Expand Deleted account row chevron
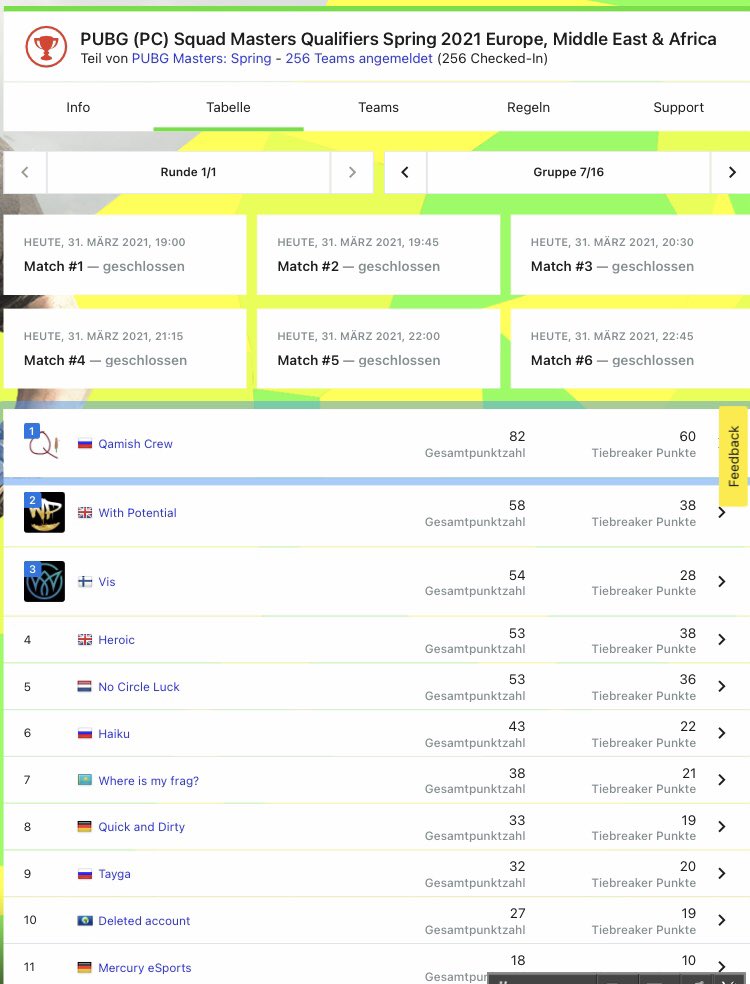The width and height of the screenshot is (750, 984). [722, 920]
